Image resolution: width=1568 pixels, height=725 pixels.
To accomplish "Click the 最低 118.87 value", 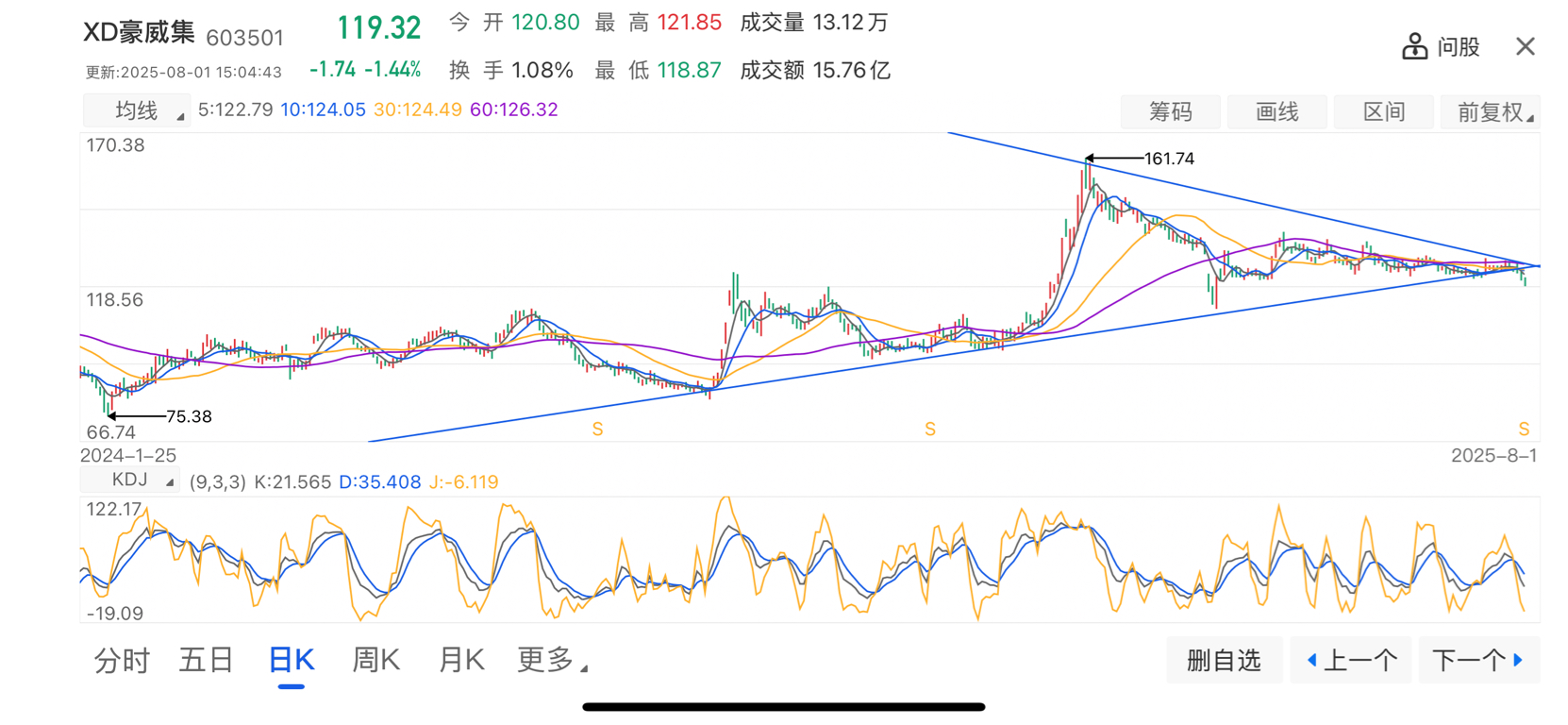I will (x=659, y=70).
